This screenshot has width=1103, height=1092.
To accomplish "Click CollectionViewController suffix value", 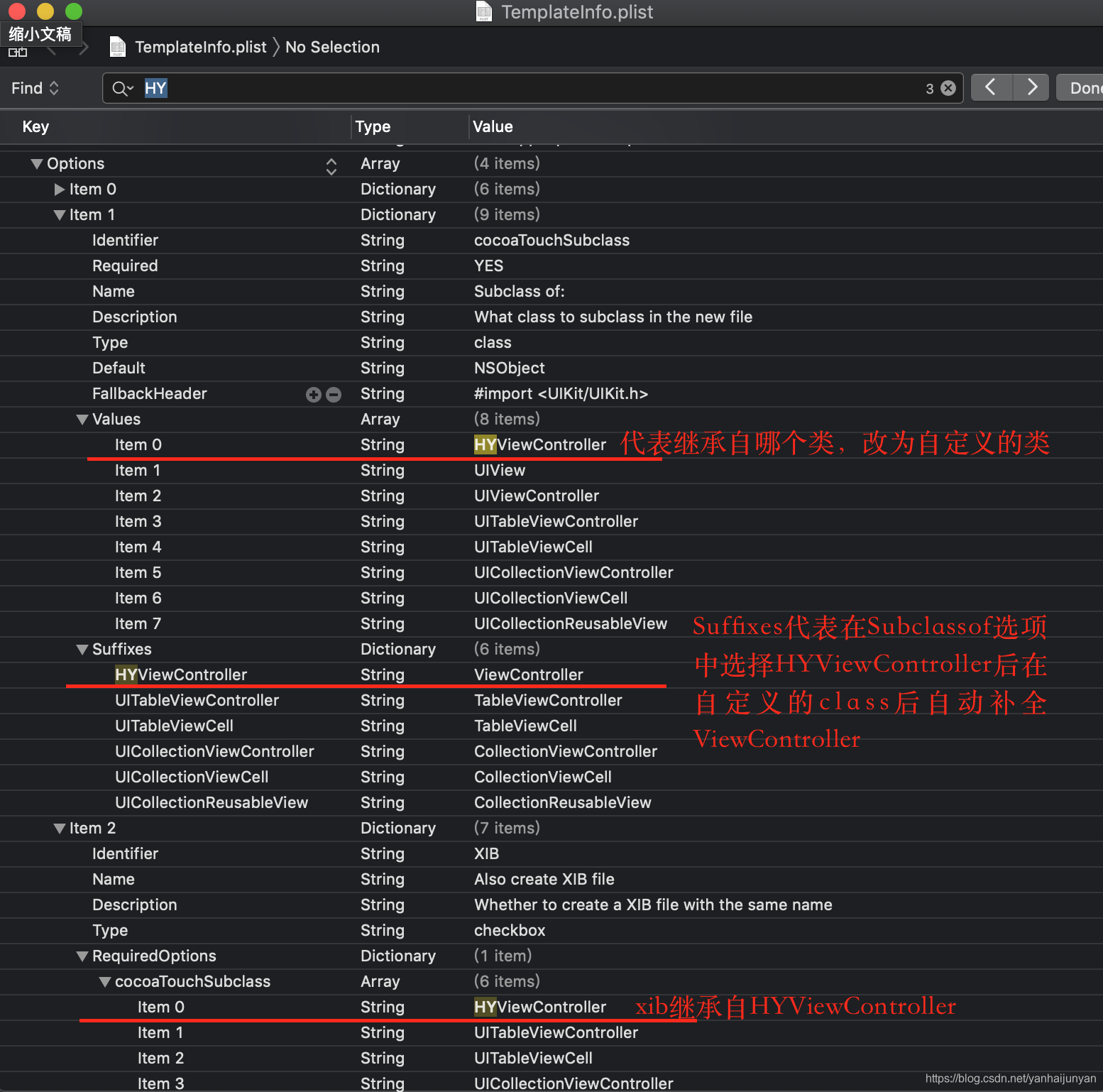I will pyautogui.click(x=566, y=752).
